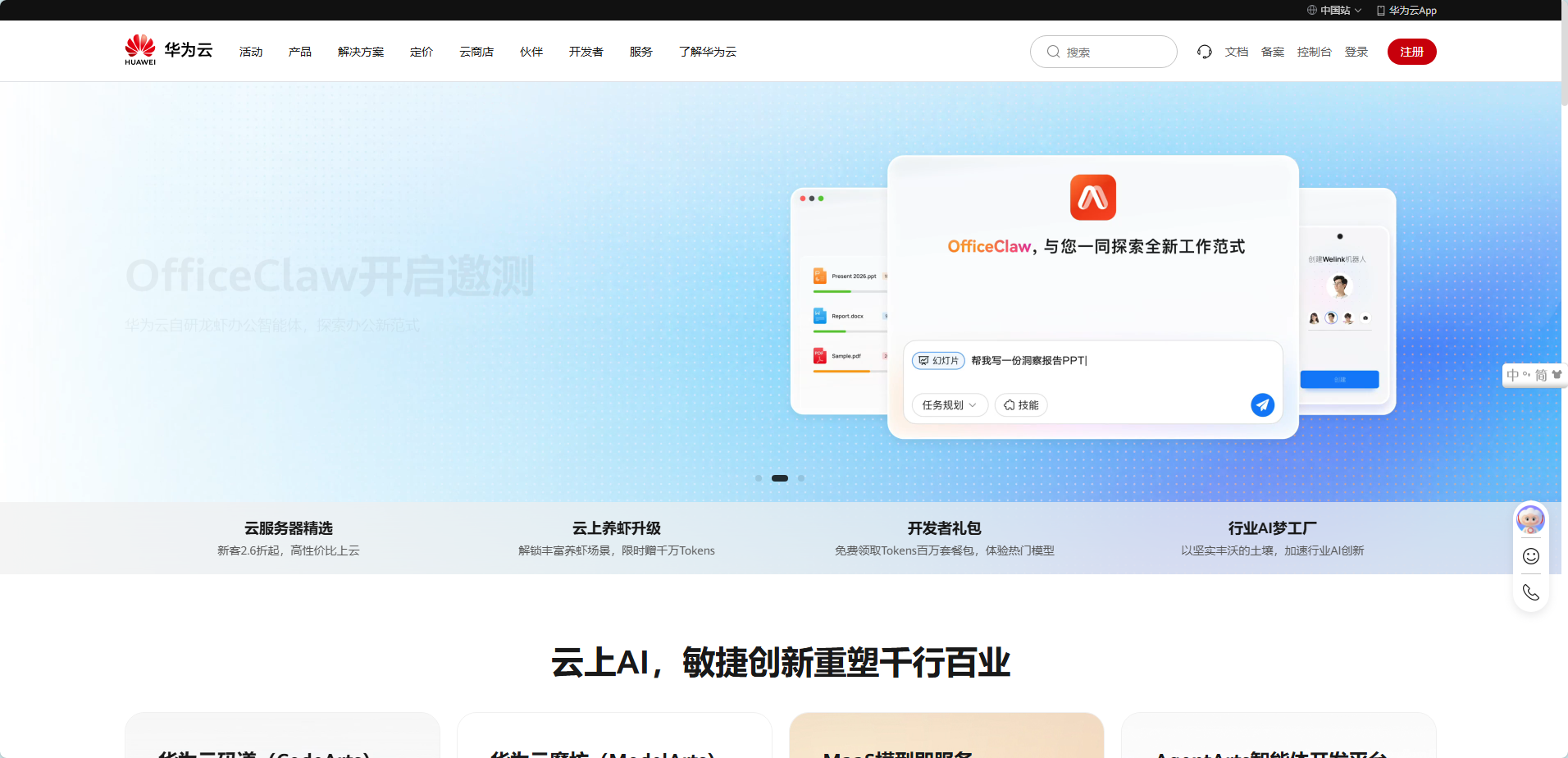The height and width of the screenshot is (758, 1568).
Task: Click the blue send paper-plane icon
Action: (1262, 404)
